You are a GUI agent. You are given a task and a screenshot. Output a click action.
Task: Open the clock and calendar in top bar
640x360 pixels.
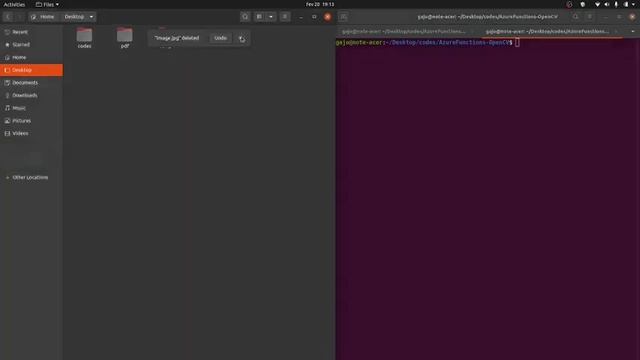[x=320, y=4]
